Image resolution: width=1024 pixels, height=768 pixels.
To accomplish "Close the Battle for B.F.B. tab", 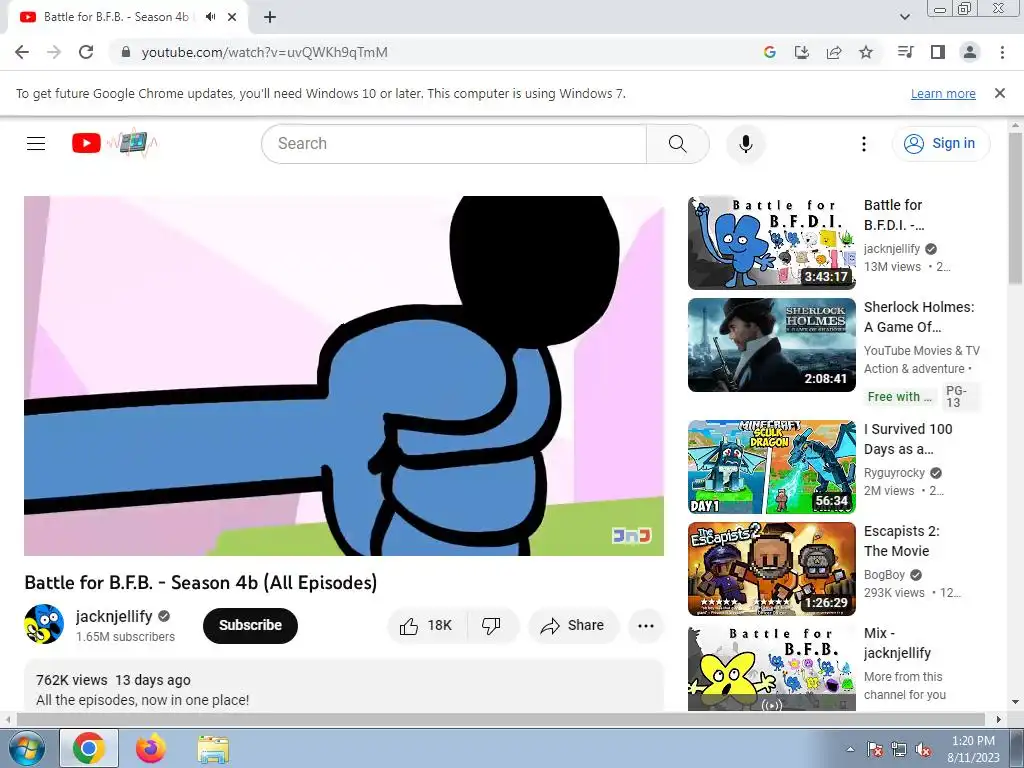I will 232,17.
